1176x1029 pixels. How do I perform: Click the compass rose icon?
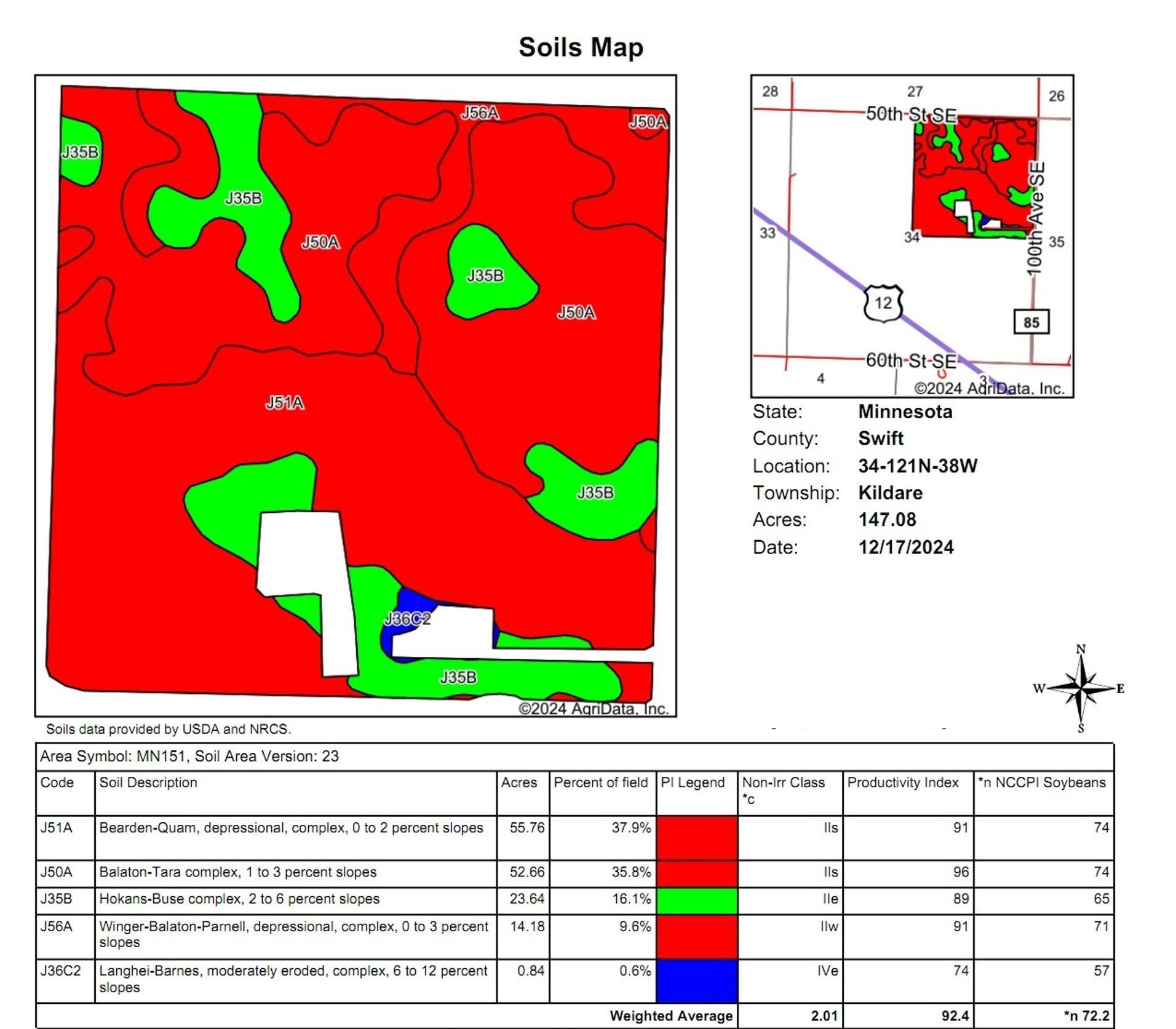(x=1081, y=688)
